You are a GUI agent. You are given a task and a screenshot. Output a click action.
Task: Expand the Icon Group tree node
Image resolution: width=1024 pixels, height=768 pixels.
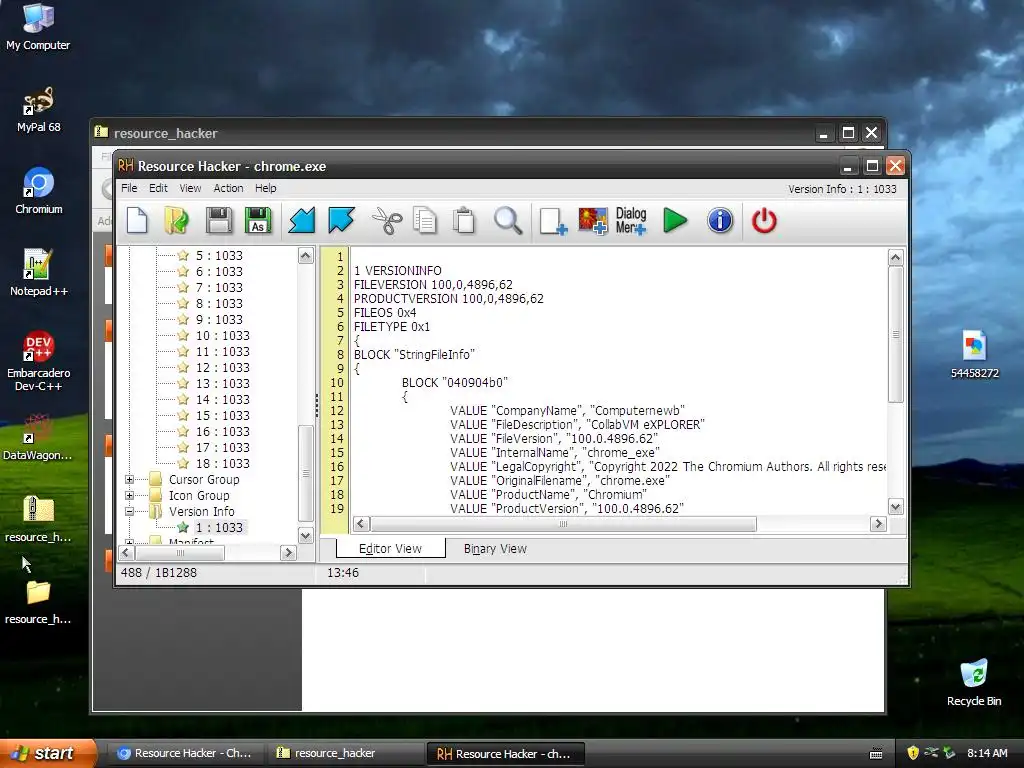(x=129, y=496)
